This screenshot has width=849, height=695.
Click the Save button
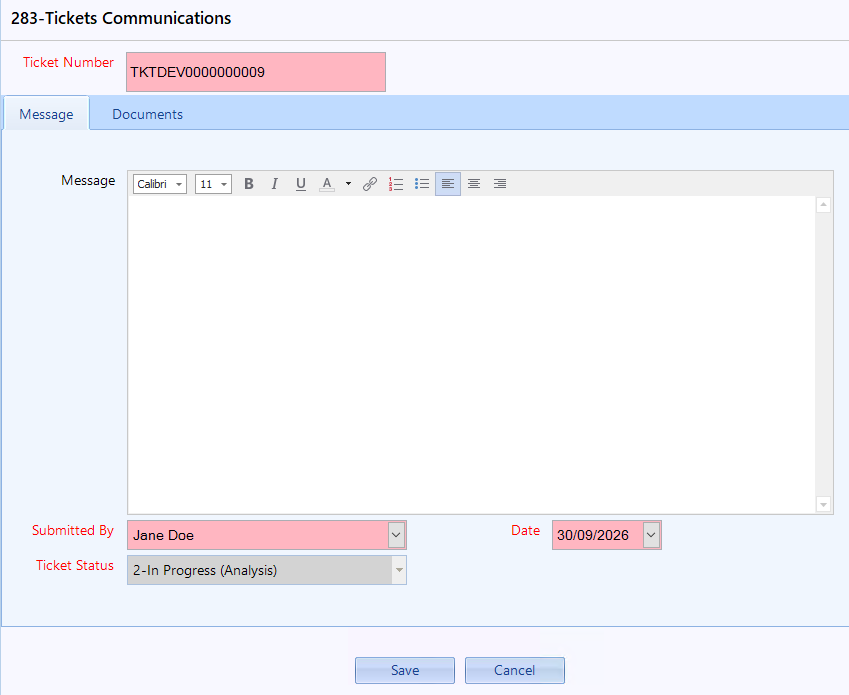pos(405,670)
